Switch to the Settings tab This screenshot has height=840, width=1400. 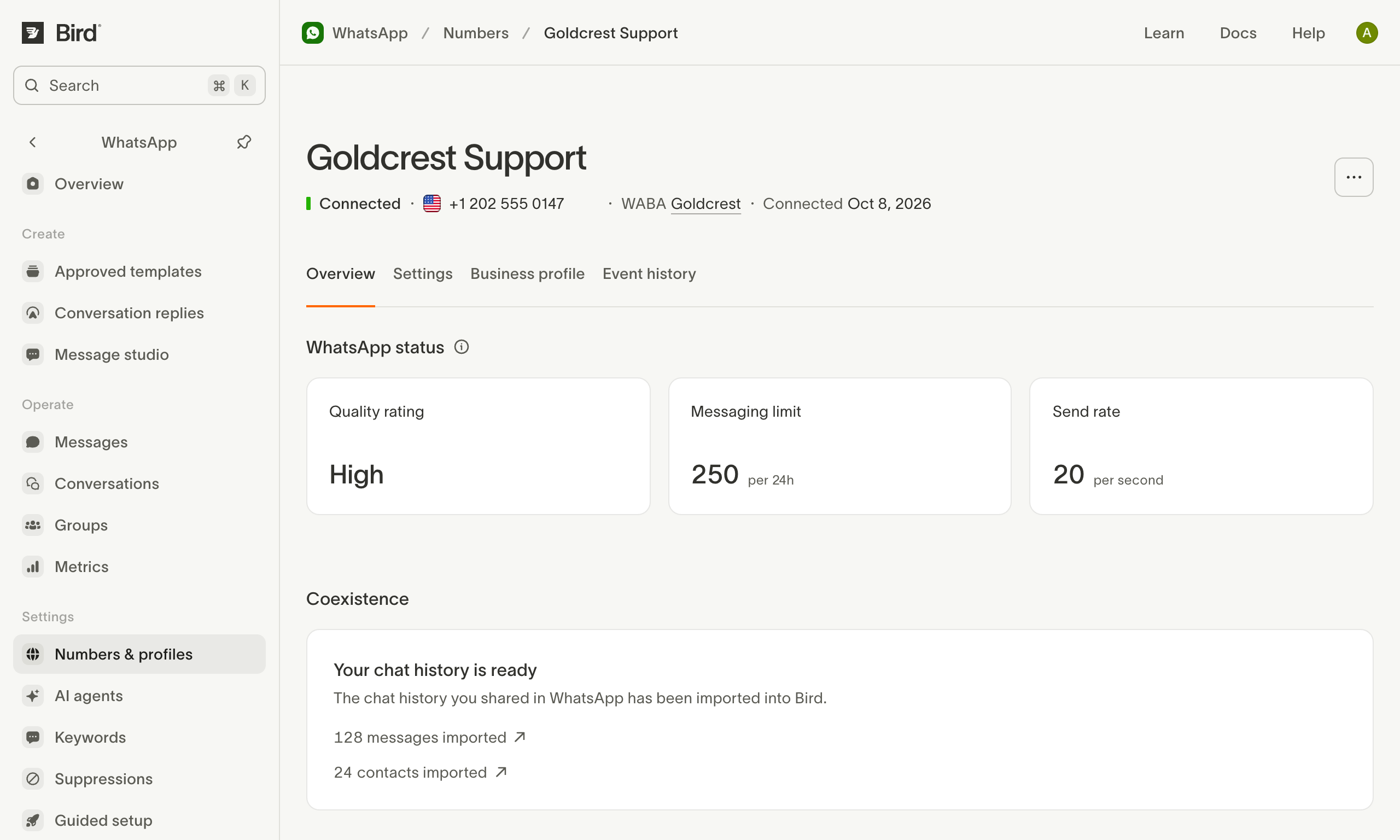(x=423, y=274)
